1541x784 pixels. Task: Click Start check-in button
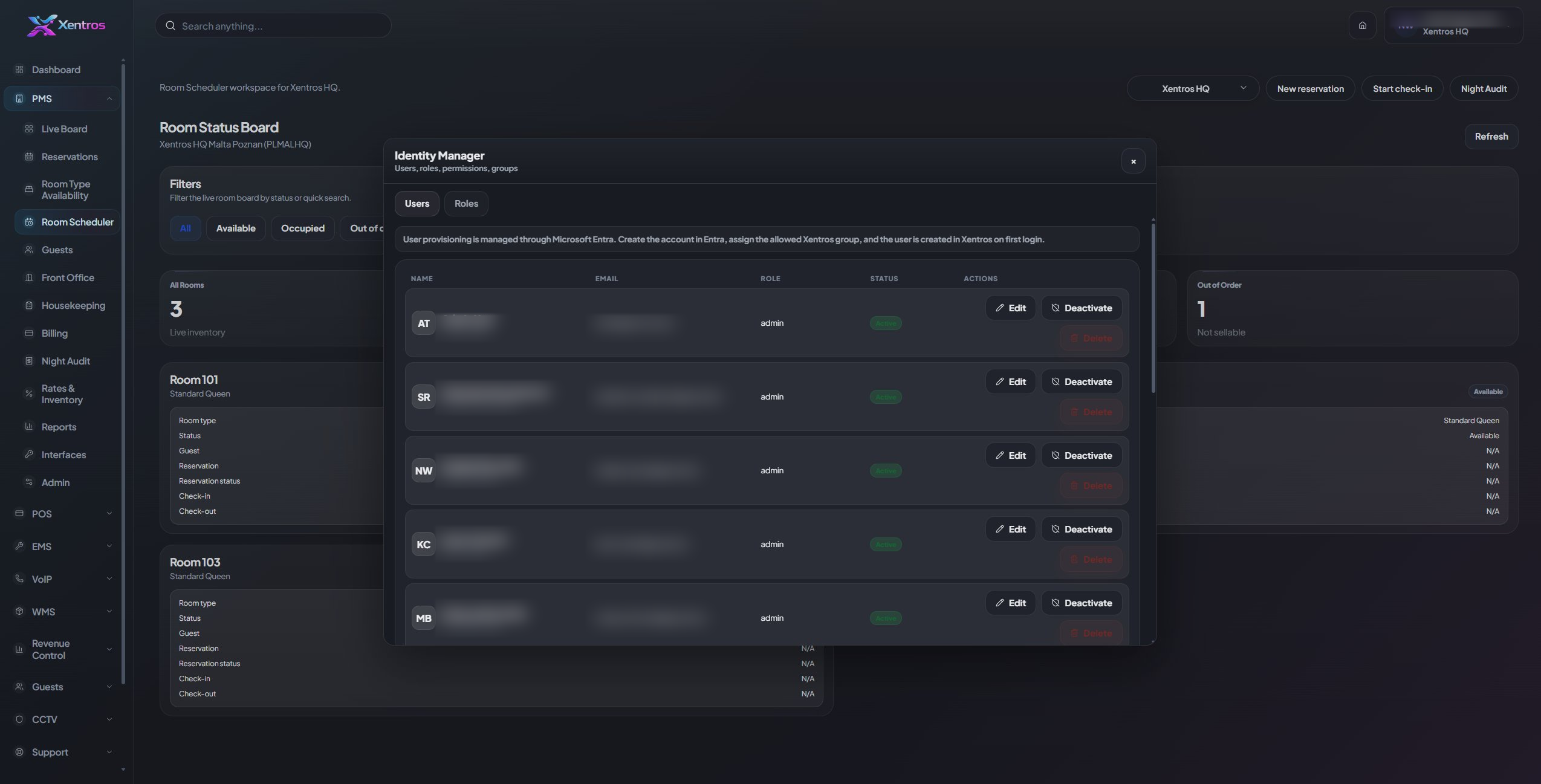[x=1402, y=88]
